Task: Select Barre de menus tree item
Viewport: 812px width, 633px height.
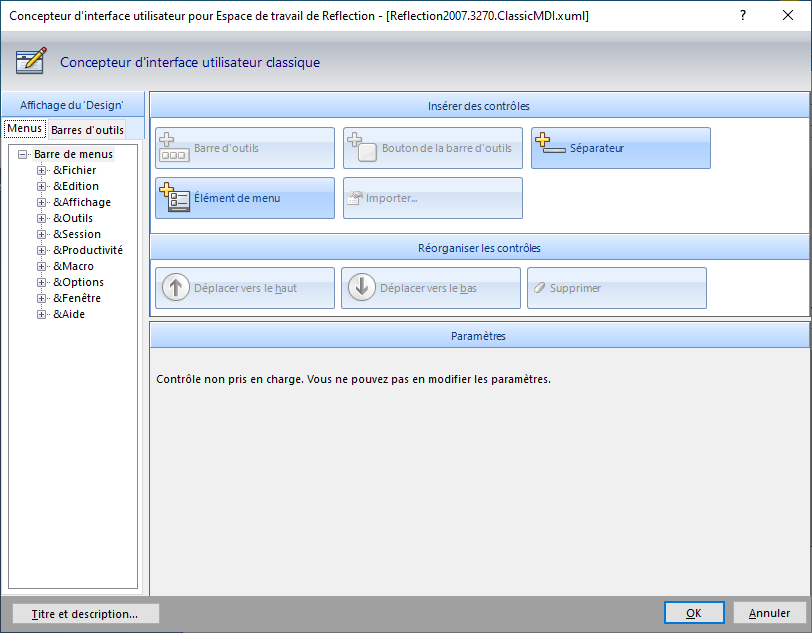Action: point(73,154)
